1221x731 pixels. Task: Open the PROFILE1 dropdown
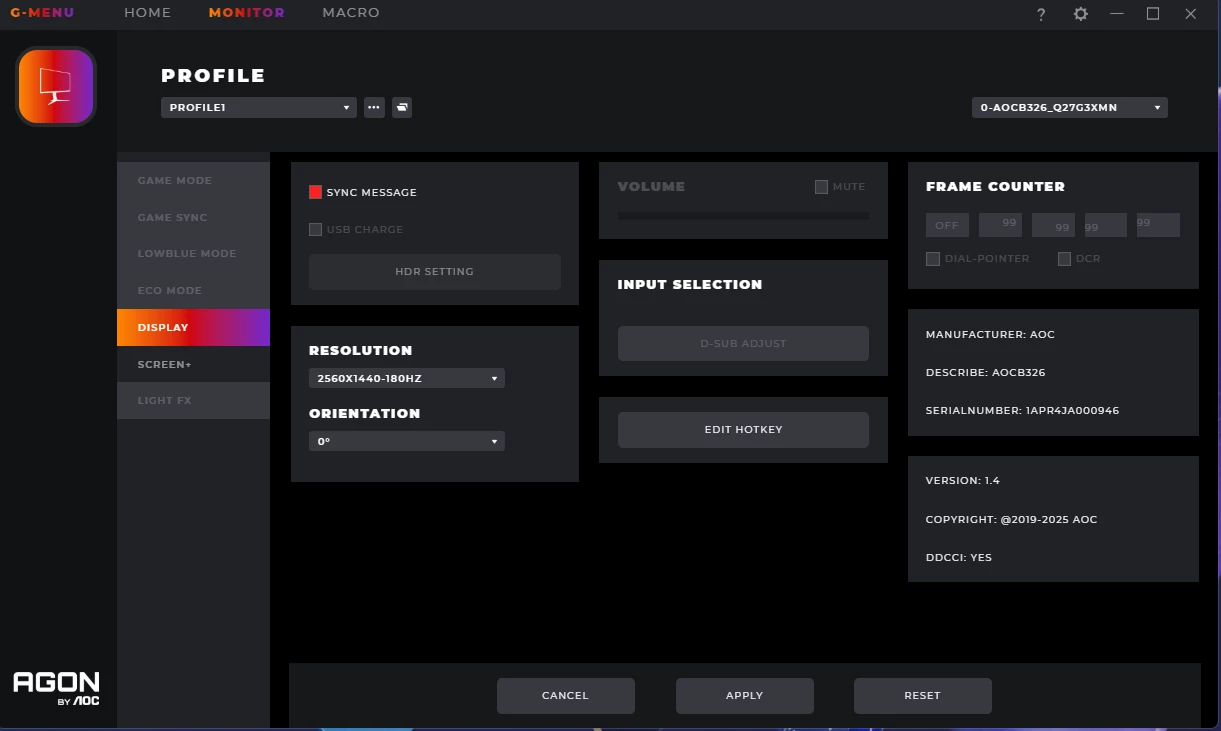point(259,107)
